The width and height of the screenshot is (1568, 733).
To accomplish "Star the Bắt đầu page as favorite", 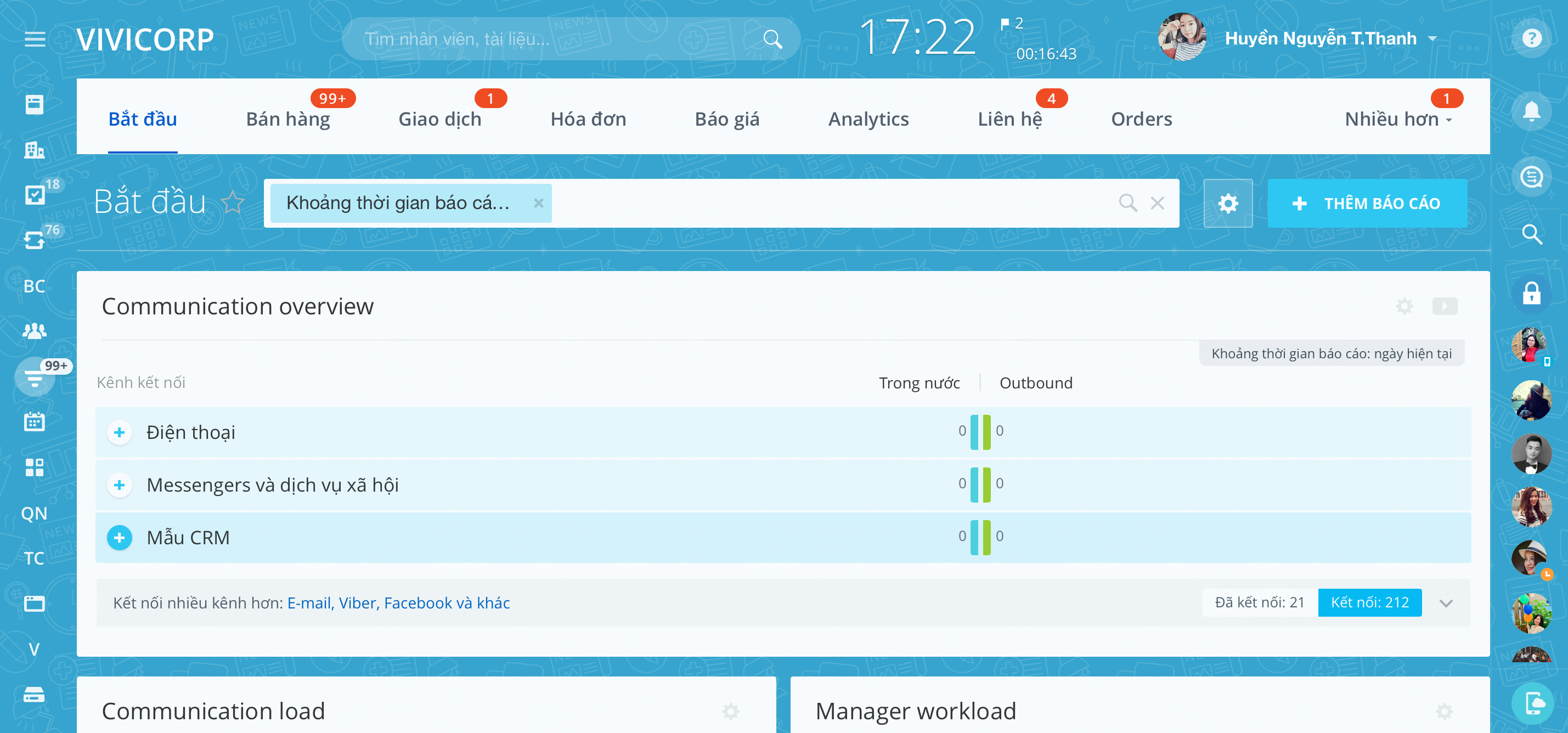I will click(x=233, y=202).
